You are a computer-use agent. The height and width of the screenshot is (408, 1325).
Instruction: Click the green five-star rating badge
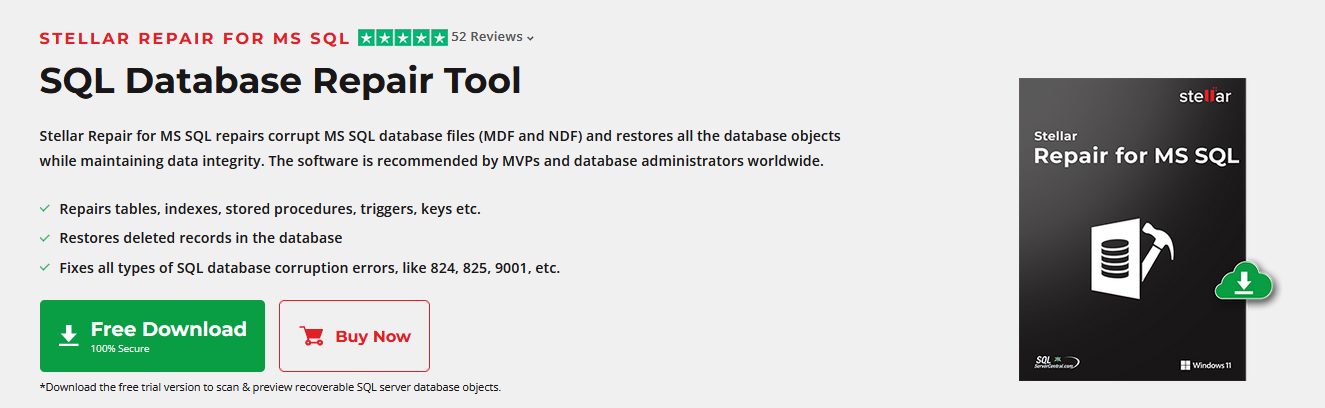click(403, 38)
